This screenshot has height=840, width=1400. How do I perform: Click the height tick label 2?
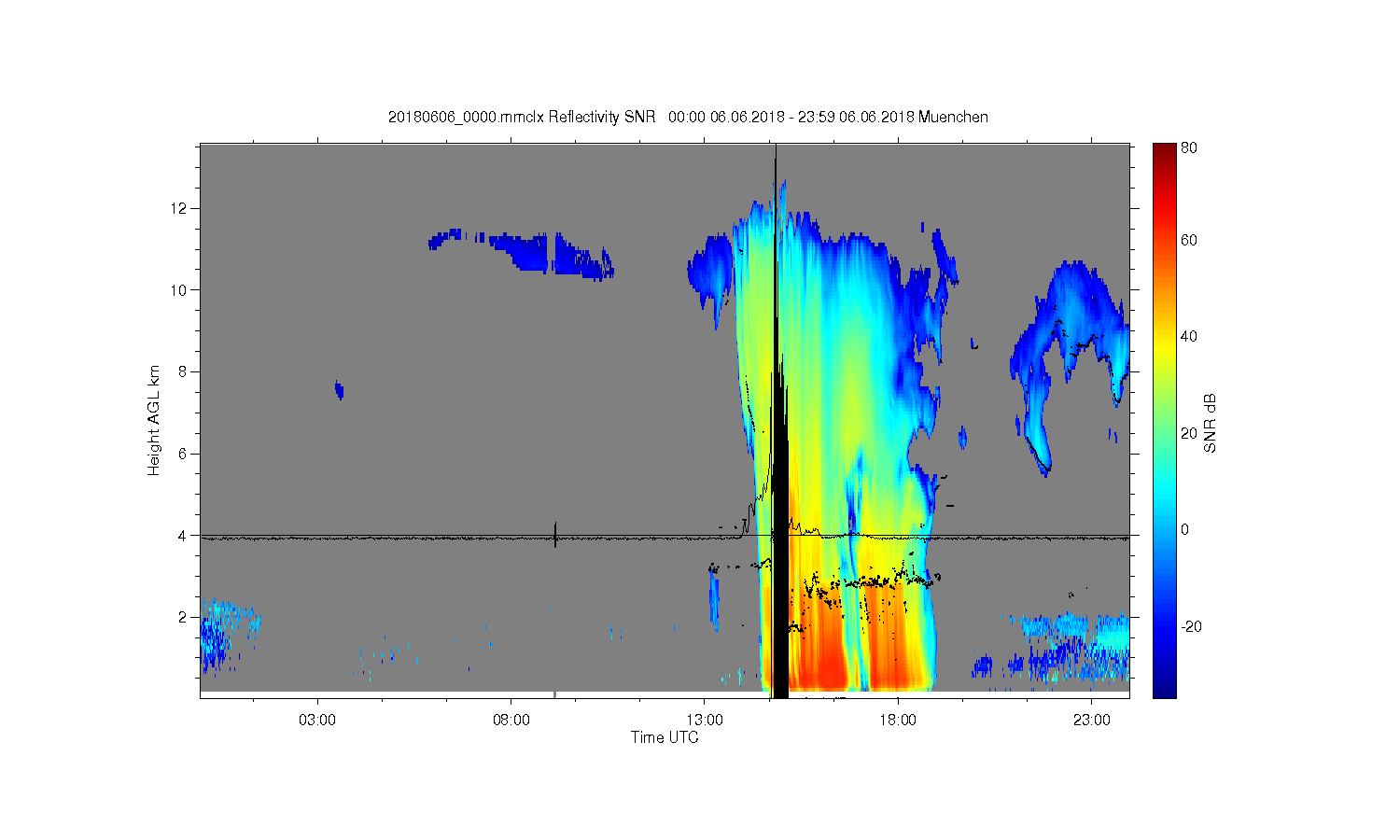click(x=184, y=617)
